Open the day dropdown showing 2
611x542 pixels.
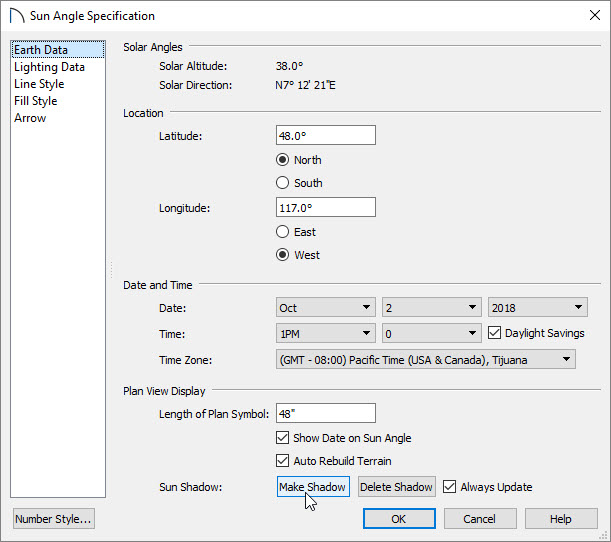tap(432, 307)
